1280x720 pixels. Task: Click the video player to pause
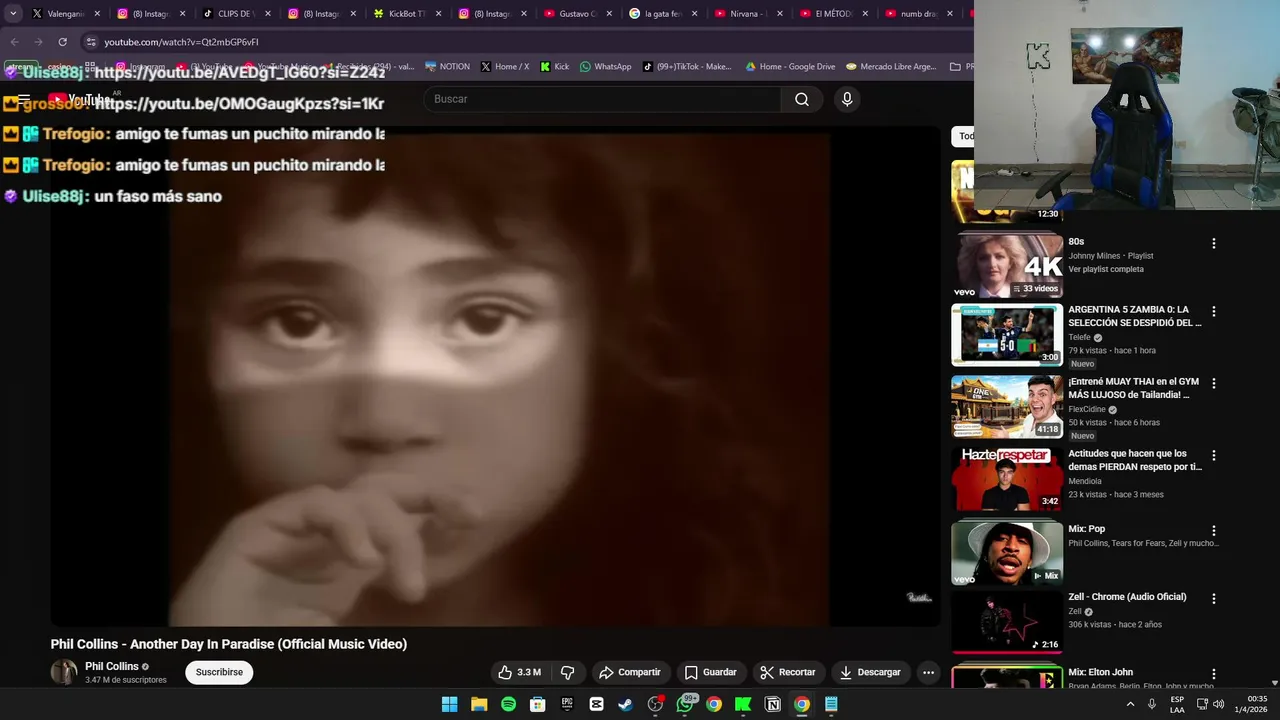(x=495, y=380)
